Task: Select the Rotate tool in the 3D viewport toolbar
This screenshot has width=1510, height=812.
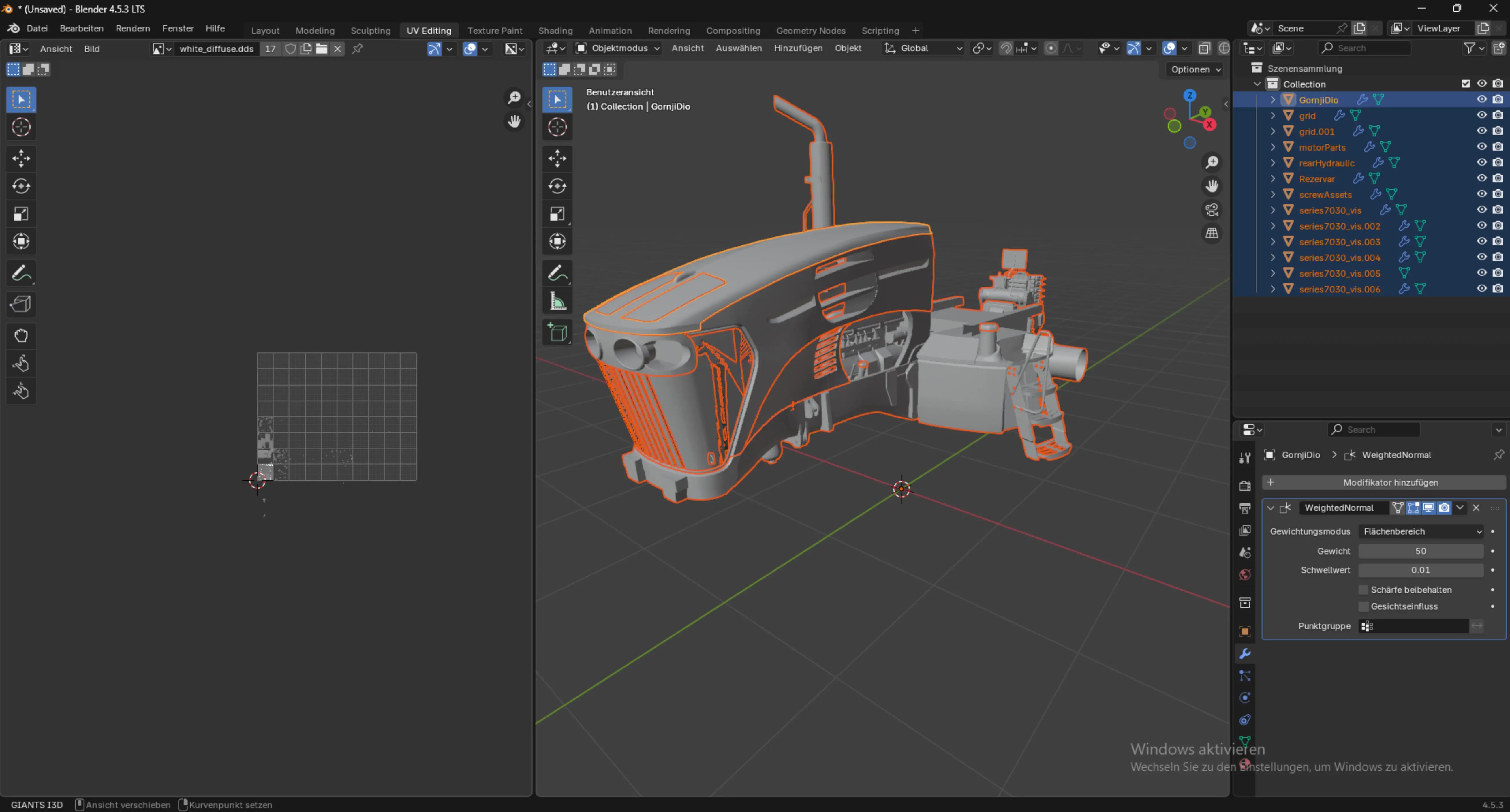Action: pyautogui.click(x=557, y=186)
